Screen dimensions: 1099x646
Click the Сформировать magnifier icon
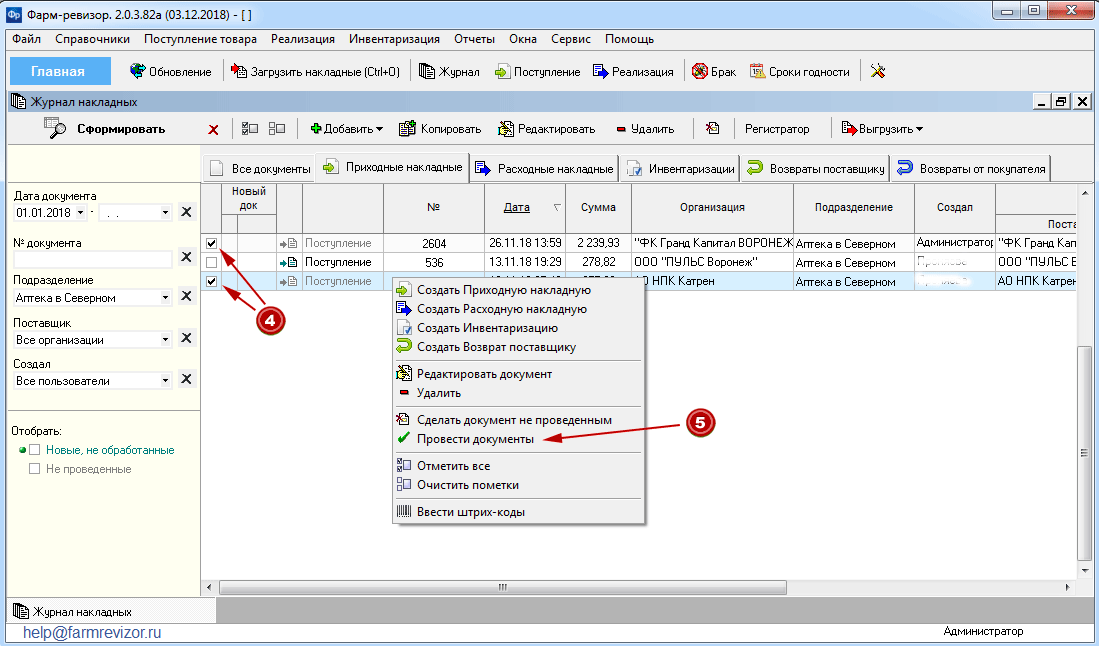pos(55,128)
